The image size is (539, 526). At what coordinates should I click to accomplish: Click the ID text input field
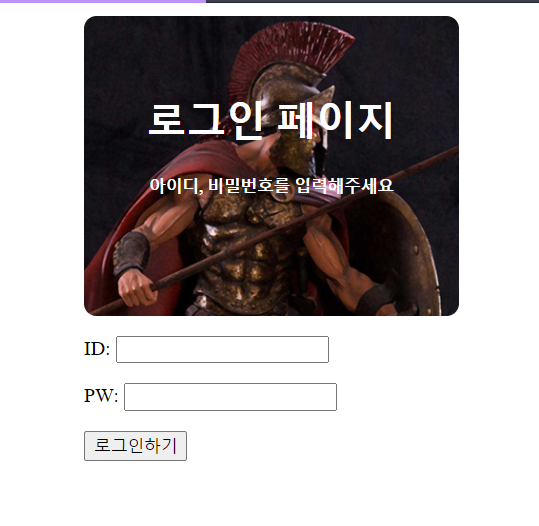(x=222, y=349)
